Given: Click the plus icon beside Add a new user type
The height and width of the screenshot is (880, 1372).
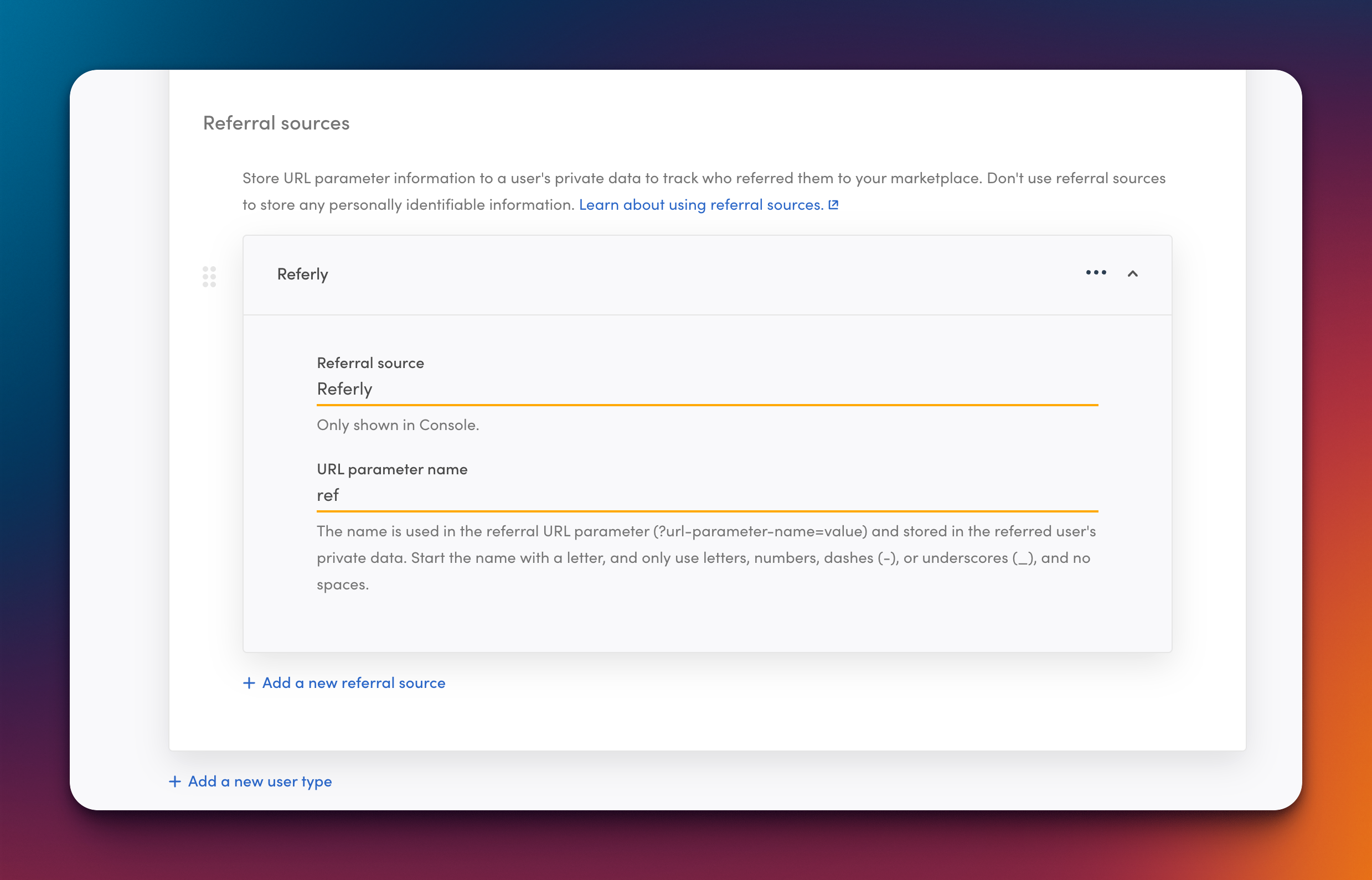Looking at the screenshot, I should (175, 781).
